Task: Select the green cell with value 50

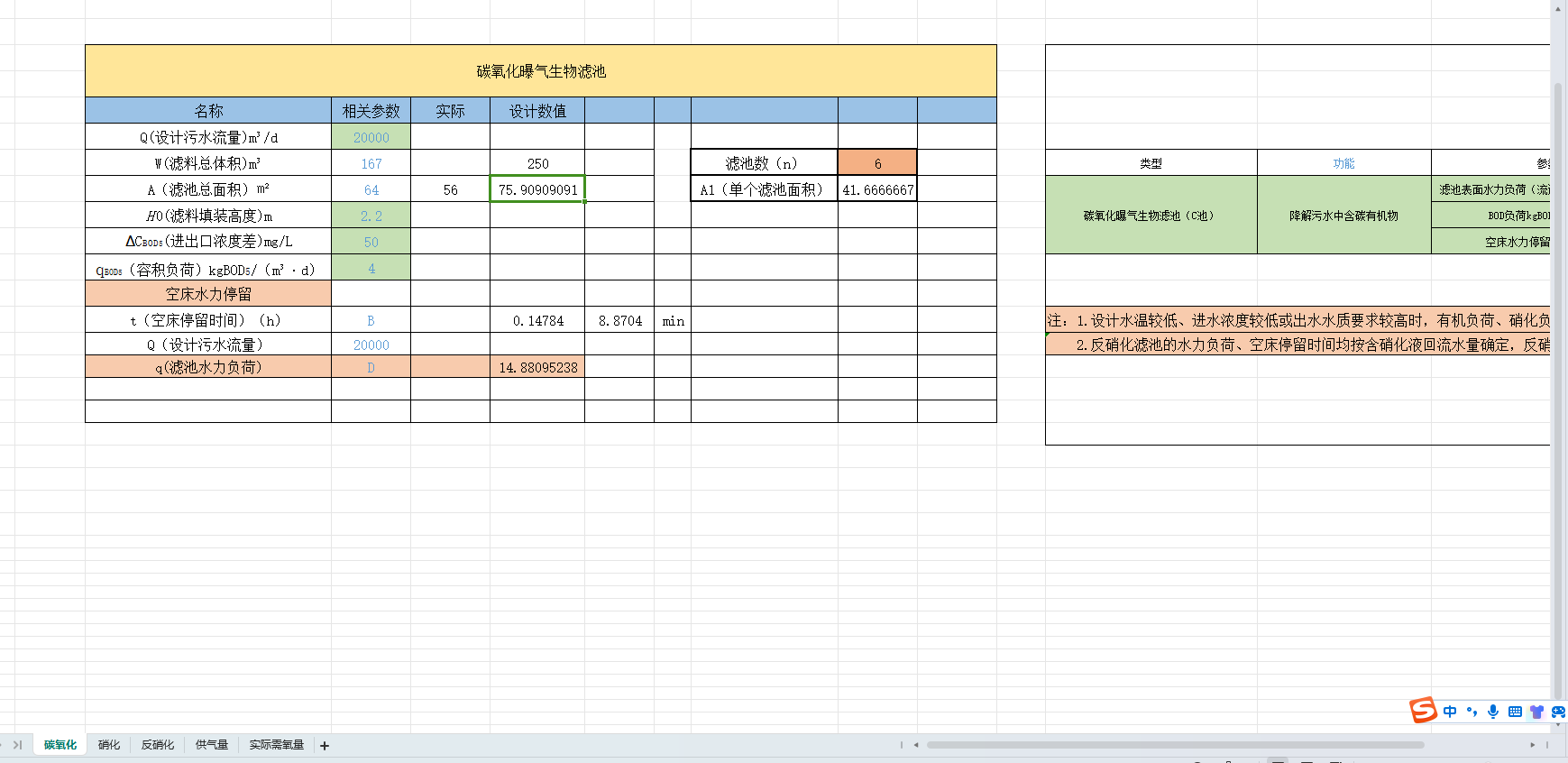Action: click(371, 242)
